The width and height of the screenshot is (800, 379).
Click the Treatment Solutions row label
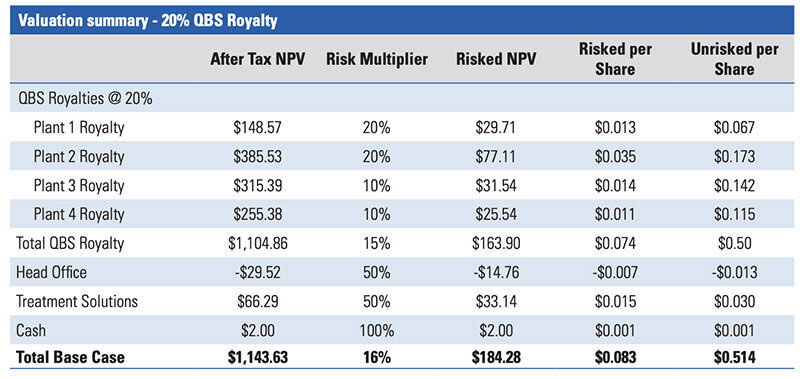point(77,301)
